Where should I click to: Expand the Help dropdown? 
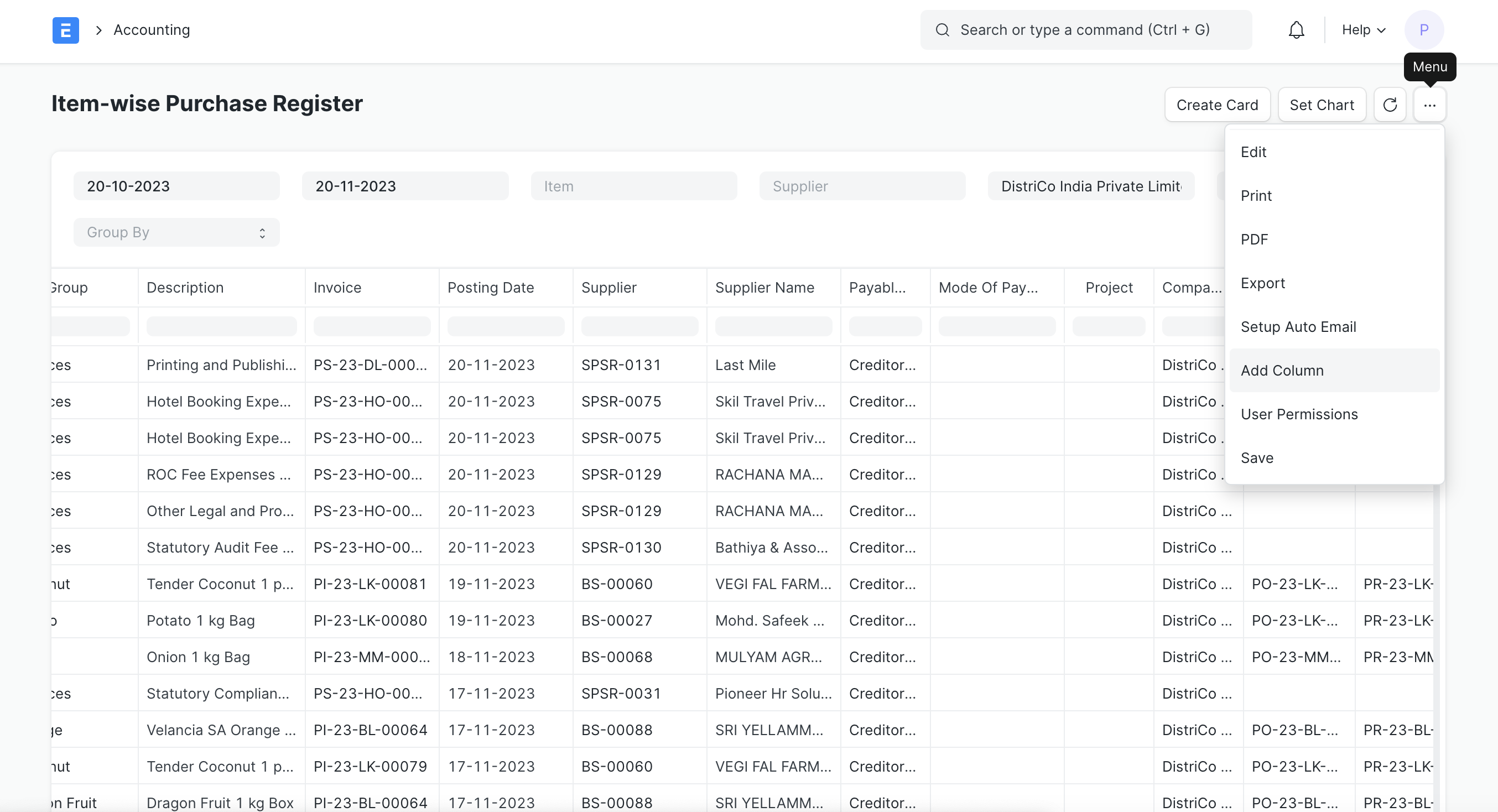click(x=1363, y=30)
